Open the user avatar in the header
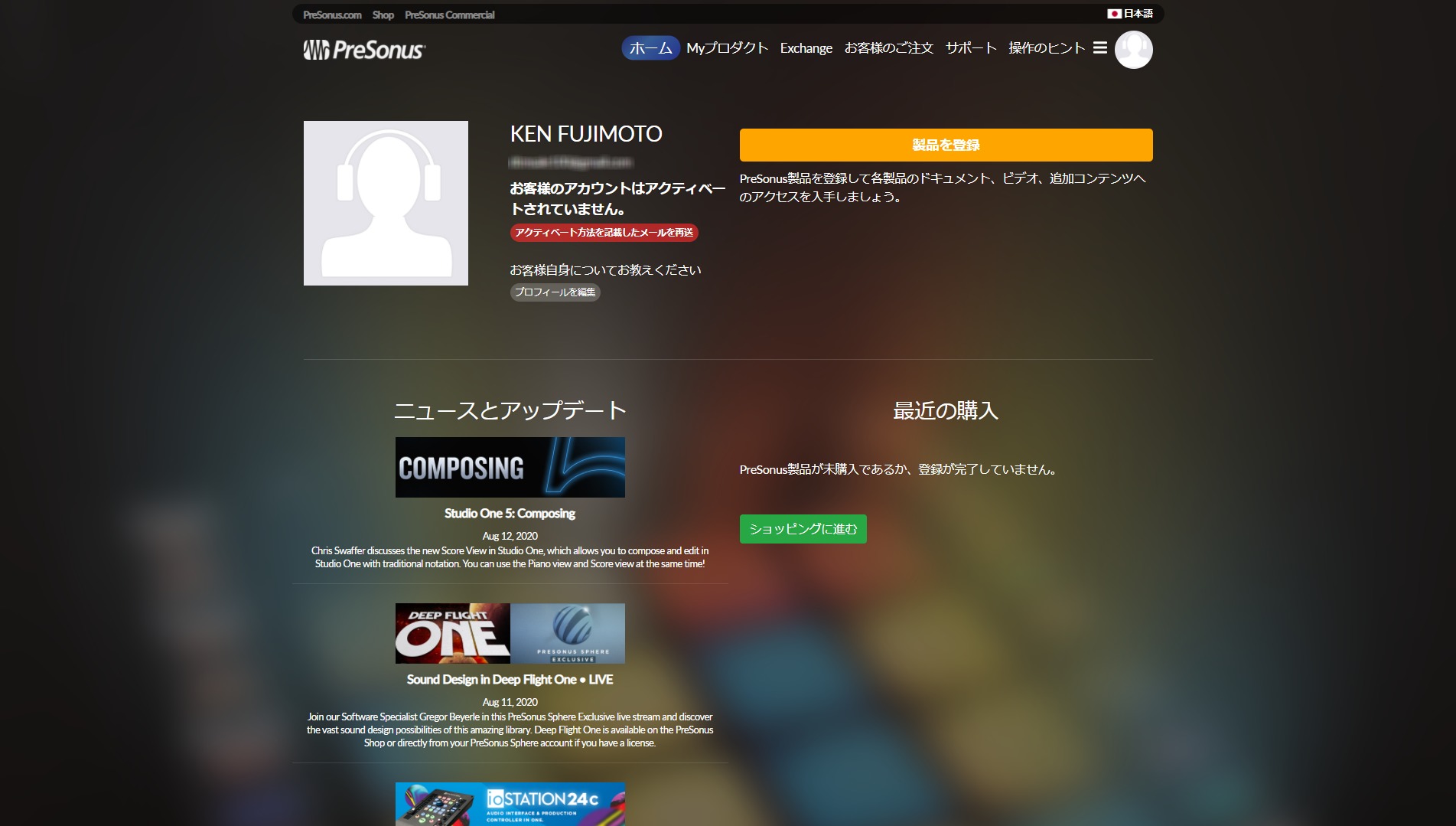1456x826 pixels. (x=1133, y=50)
